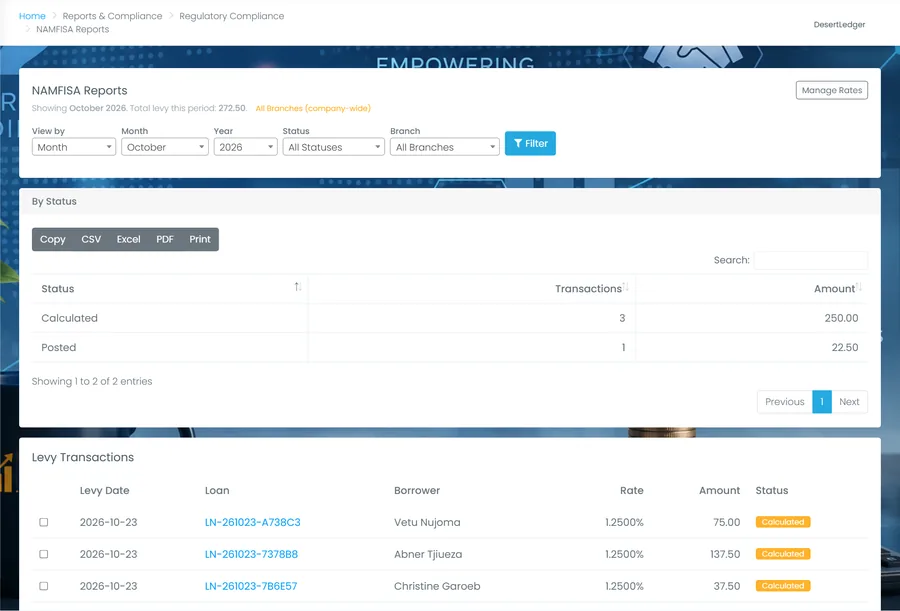Open loan link LN-261023-7378B8
The width and height of the screenshot is (900, 611).
click(x=251, y=554)
